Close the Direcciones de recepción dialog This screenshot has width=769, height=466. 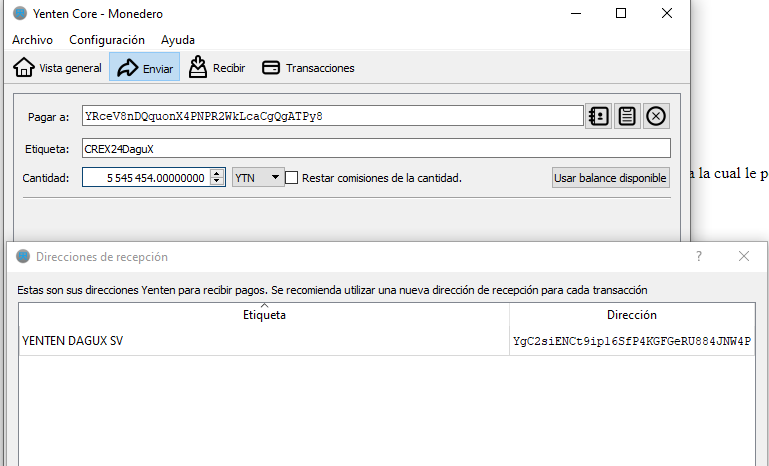point(744,256)
